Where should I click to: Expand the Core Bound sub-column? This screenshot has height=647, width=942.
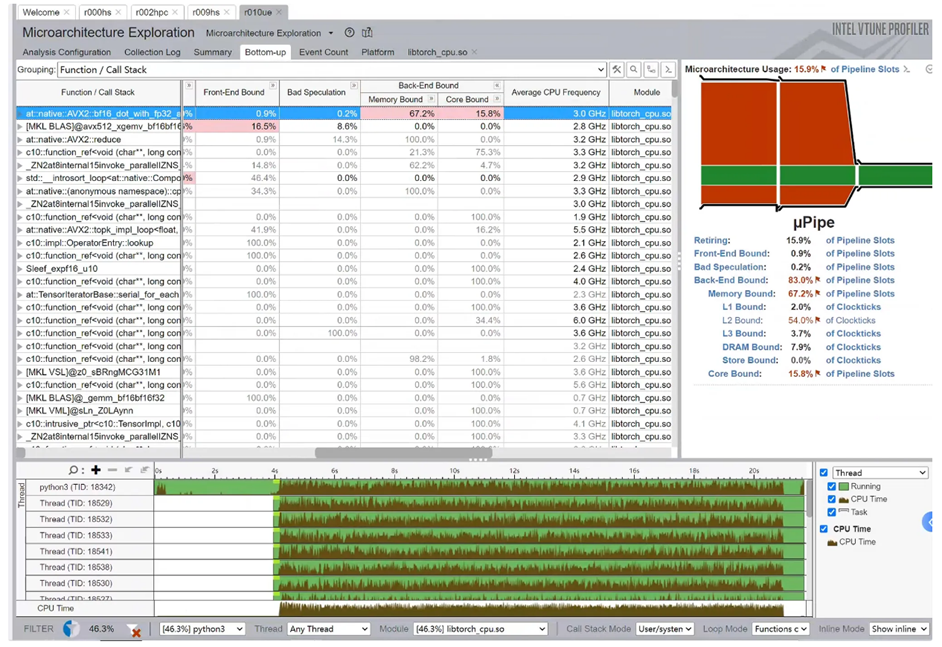click(x=497, y=99)
